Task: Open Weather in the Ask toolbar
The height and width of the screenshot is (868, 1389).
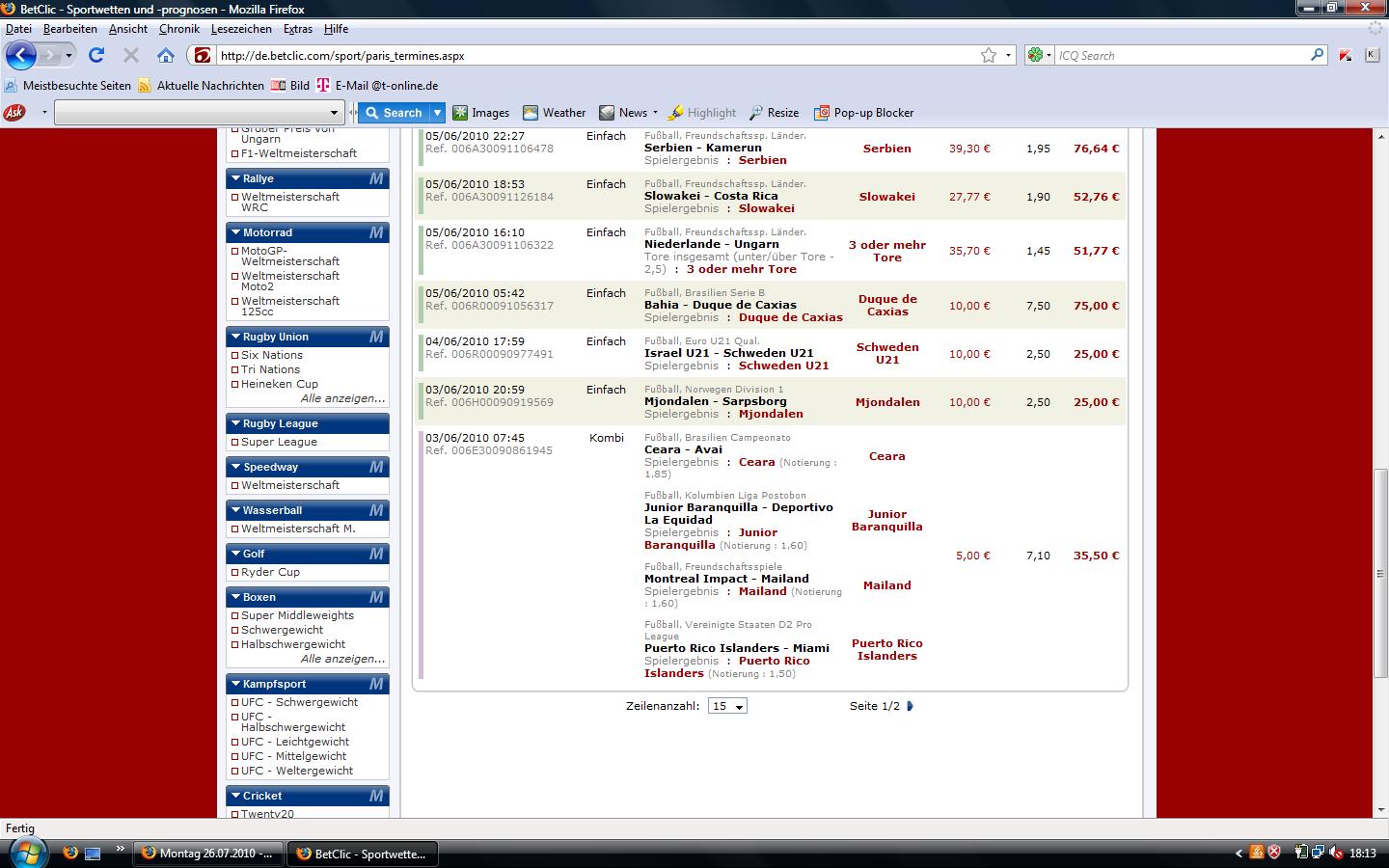Action: pos(555,112)
